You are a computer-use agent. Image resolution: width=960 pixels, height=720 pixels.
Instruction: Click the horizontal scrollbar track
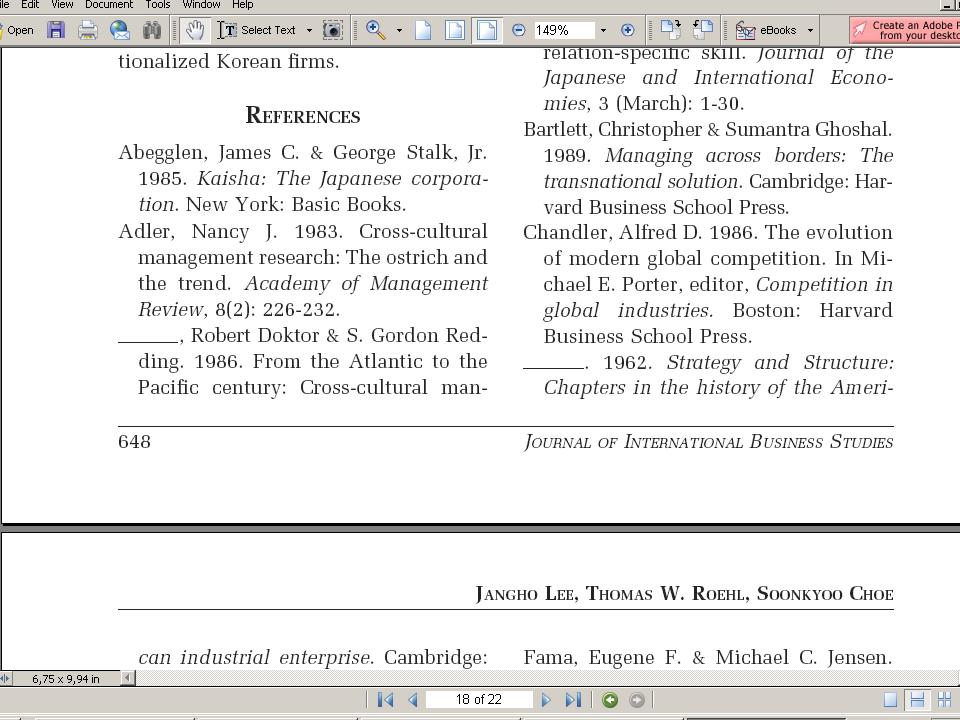pos(545,677)
